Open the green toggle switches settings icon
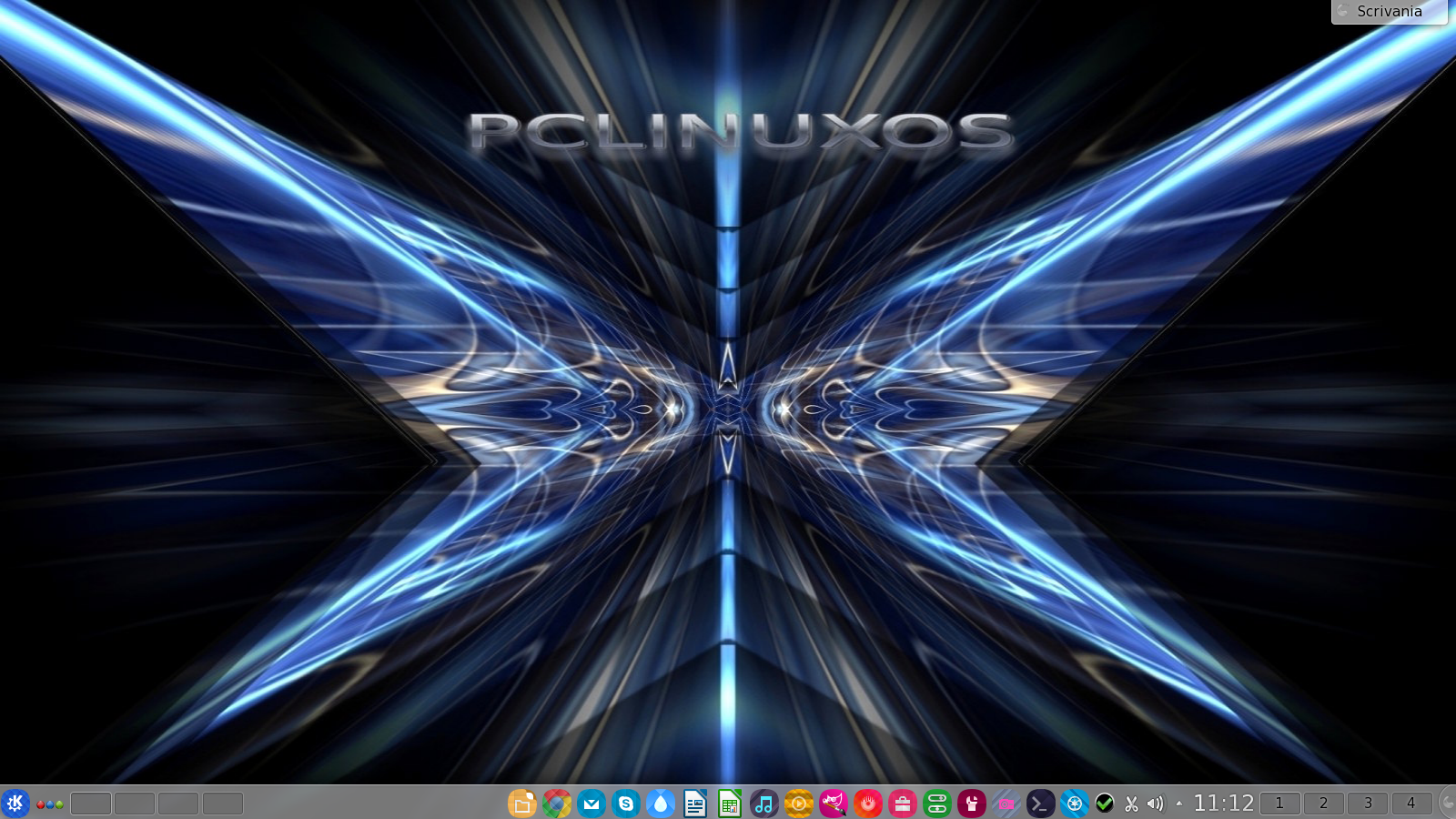This screenshot has width=1456, height=819. 937,804
